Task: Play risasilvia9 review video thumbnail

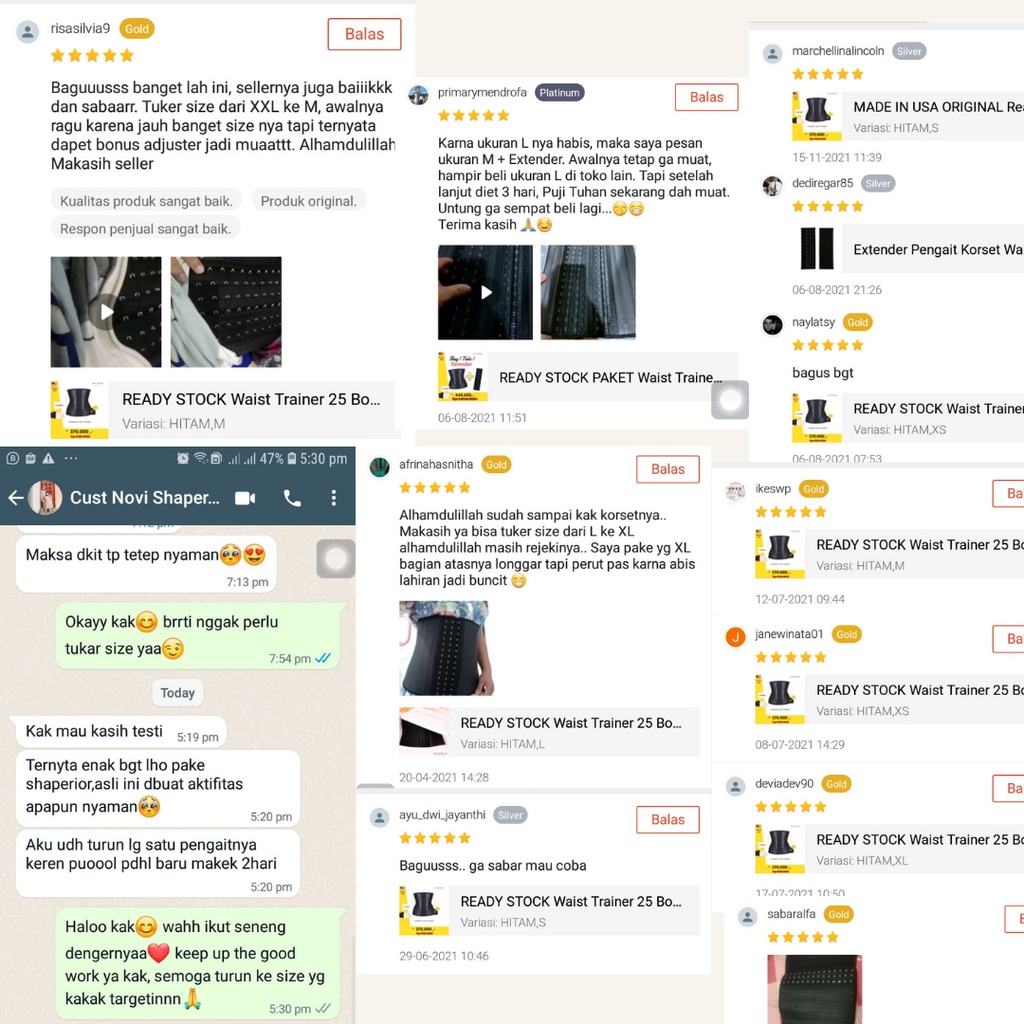Action: (106, 312)
